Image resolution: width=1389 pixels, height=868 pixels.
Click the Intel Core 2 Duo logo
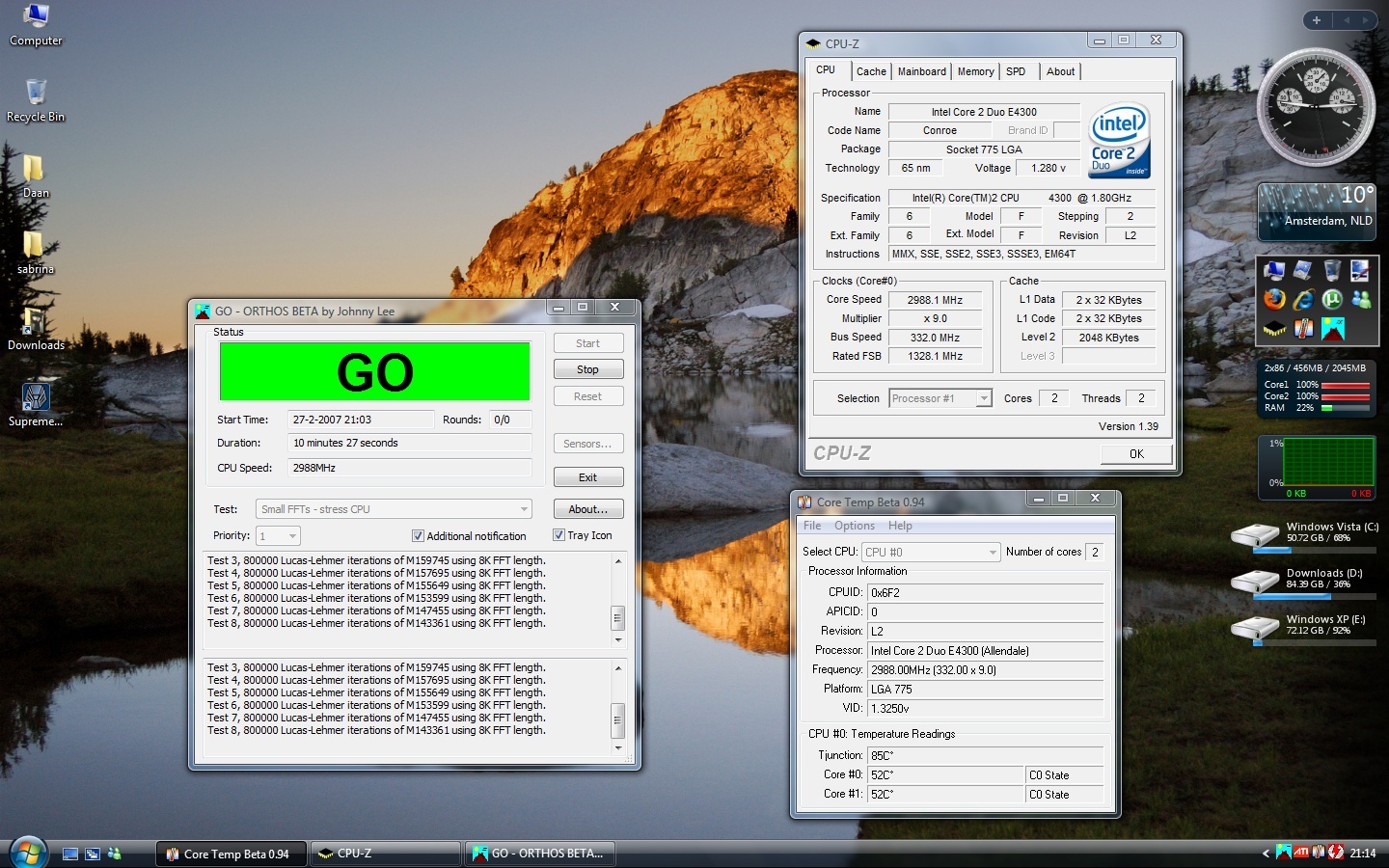click(x=1119, y=141)
